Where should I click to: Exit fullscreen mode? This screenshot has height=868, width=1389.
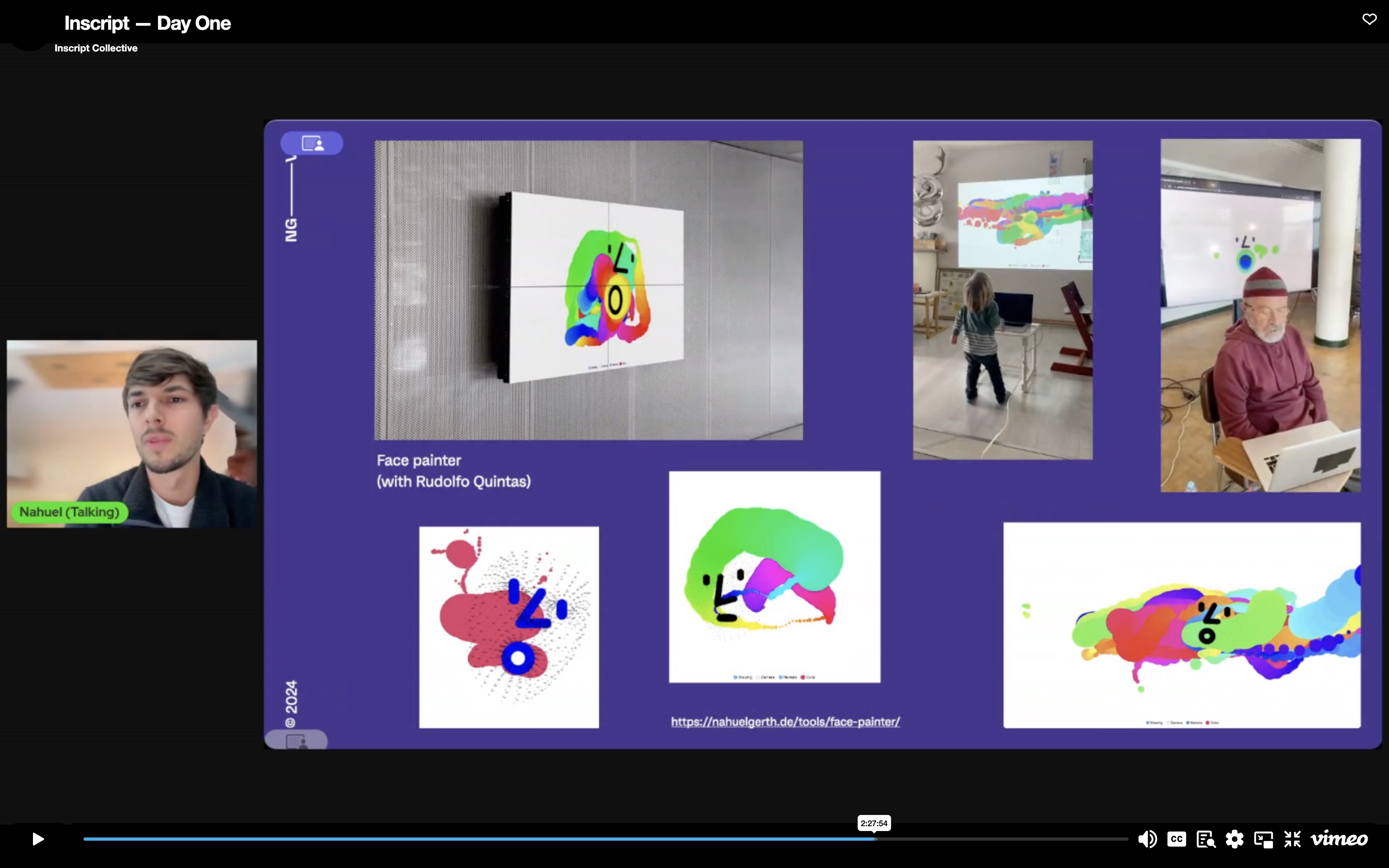point(1292,839)
